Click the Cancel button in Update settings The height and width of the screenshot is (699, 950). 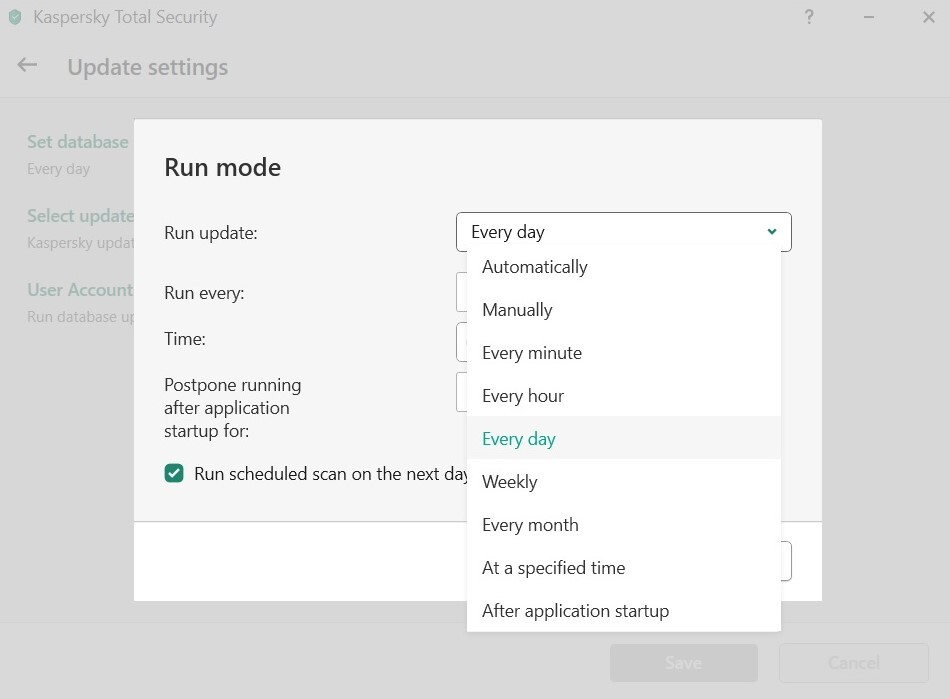pos(854,663)
